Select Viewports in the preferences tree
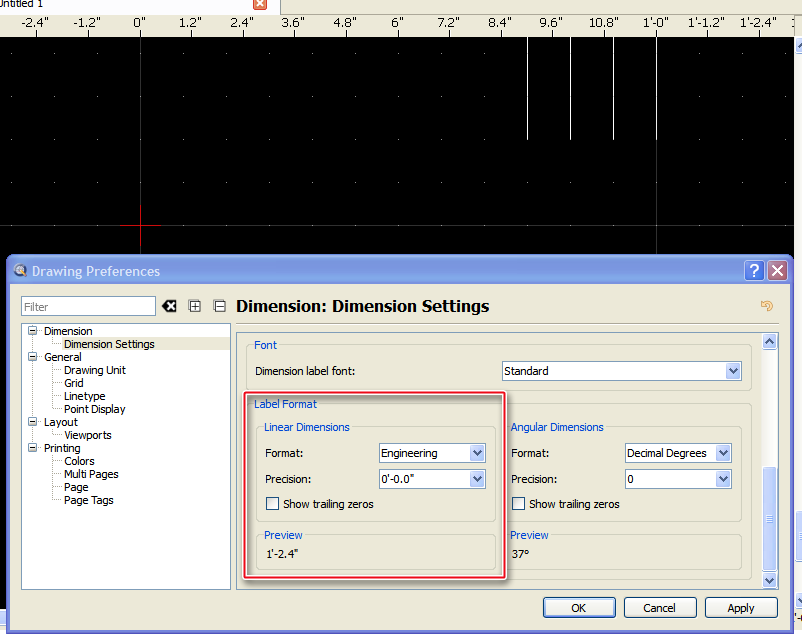802x640 pixels. click(88, 435)
